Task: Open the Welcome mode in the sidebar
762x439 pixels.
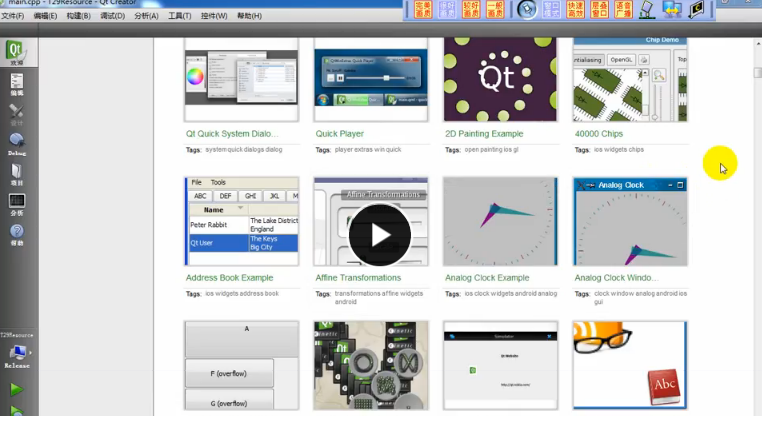Action: pyautogui.click(x=16, y=53)
